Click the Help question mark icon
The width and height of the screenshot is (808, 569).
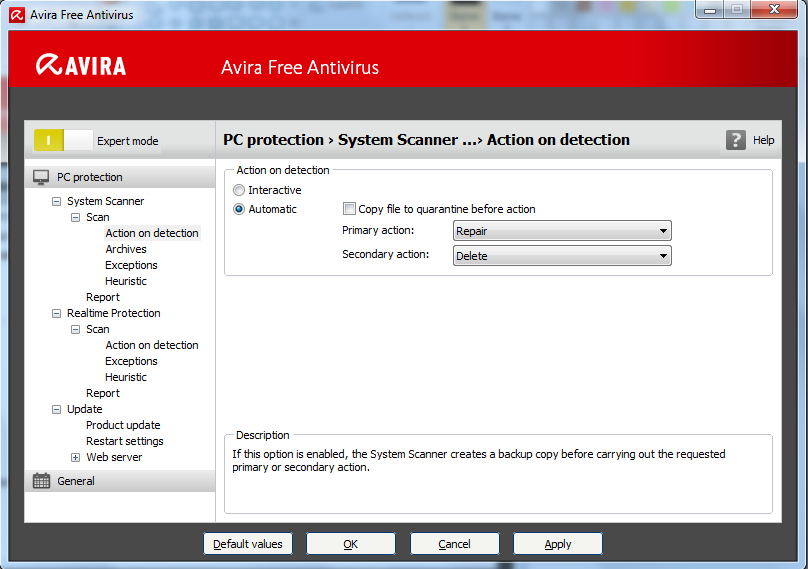[736, 140]
